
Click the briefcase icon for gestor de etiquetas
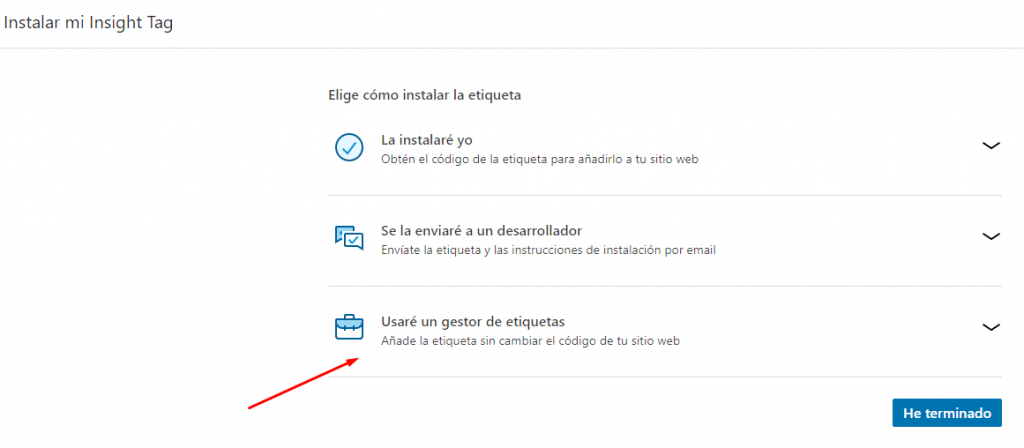pos(349,327)
